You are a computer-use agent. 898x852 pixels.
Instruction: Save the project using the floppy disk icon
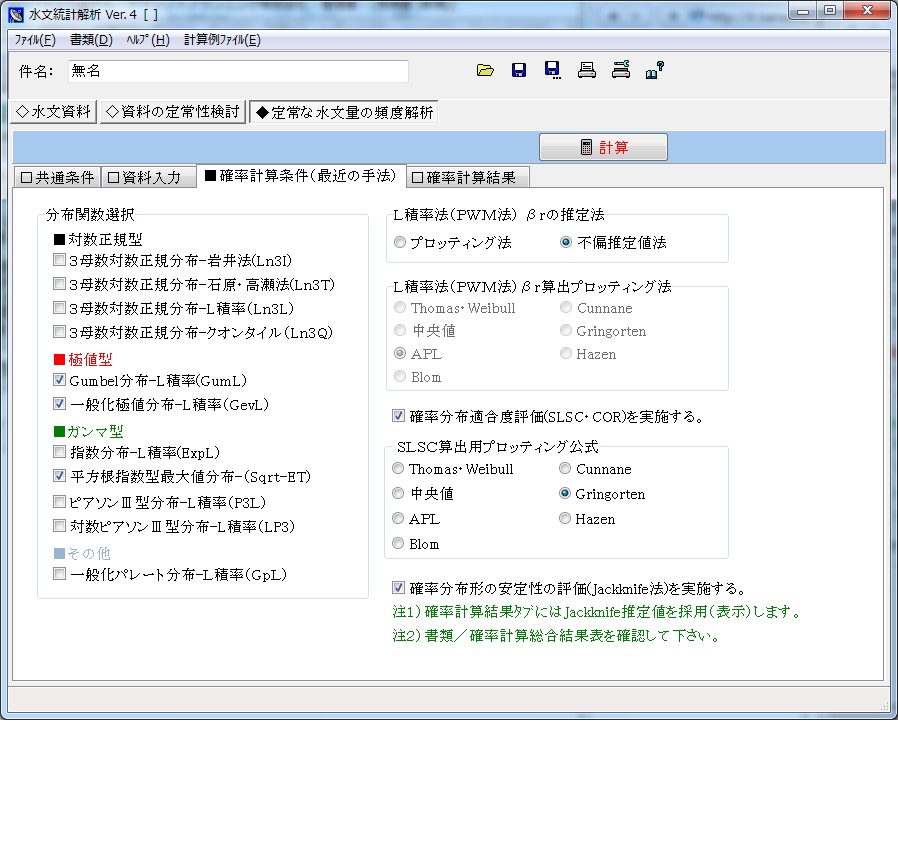[x=519, y=70]
